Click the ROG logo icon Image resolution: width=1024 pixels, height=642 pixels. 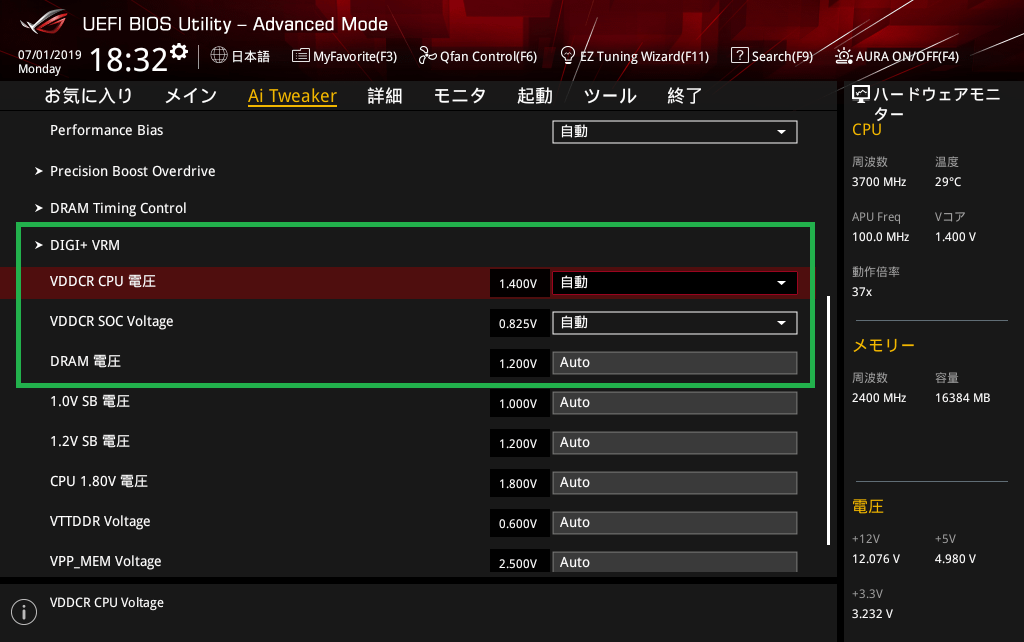(x=44, y=22)
